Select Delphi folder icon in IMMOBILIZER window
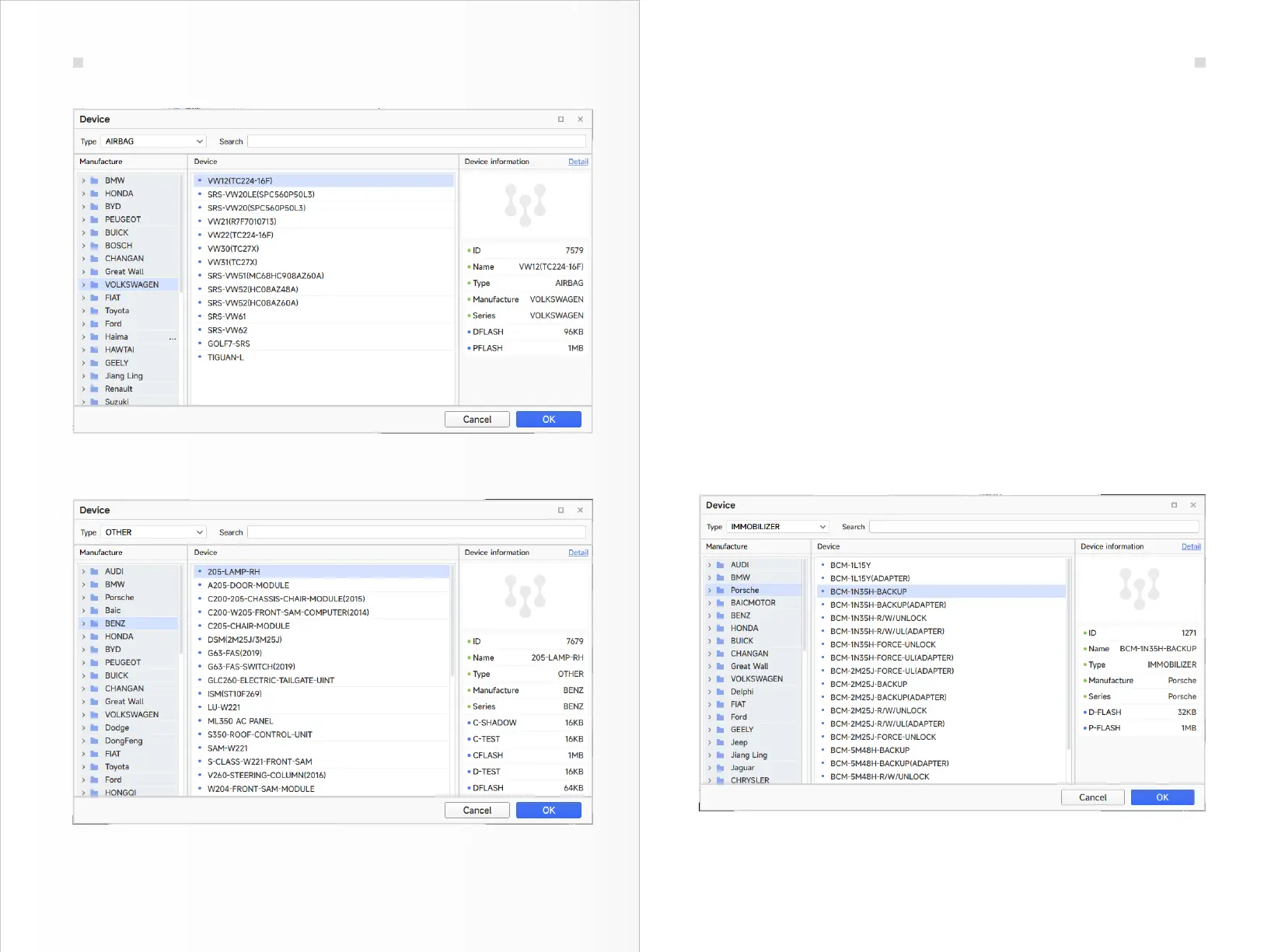This screenshot has width=1278, height=952. click(x=721, y=692)
